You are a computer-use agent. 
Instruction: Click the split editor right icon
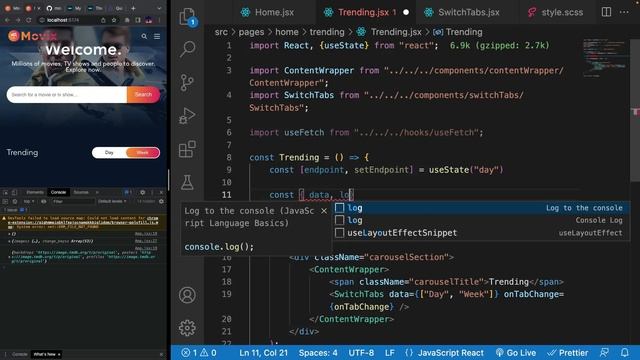pyautogui.click(x=607, y=12)
